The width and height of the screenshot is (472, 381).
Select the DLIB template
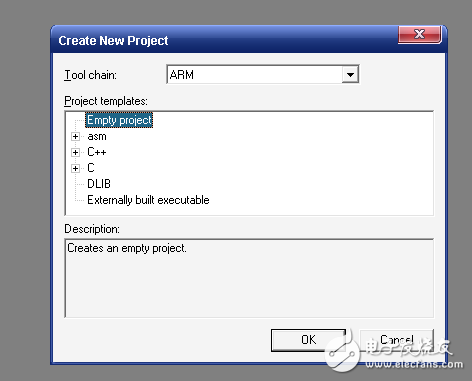click(x=99, y=184)
